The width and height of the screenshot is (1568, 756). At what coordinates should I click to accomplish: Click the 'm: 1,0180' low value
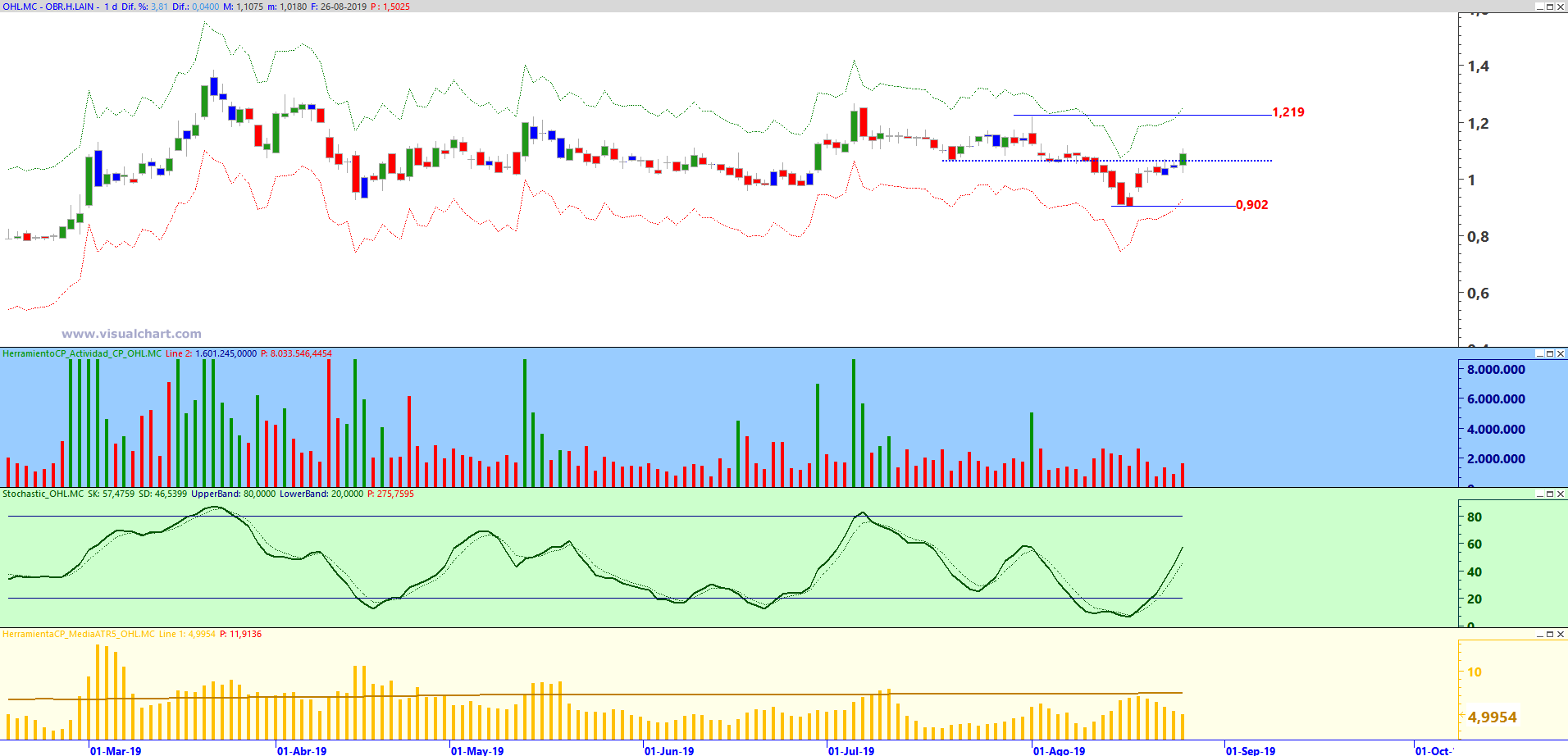pyautogui.click(x=287, y=7)
